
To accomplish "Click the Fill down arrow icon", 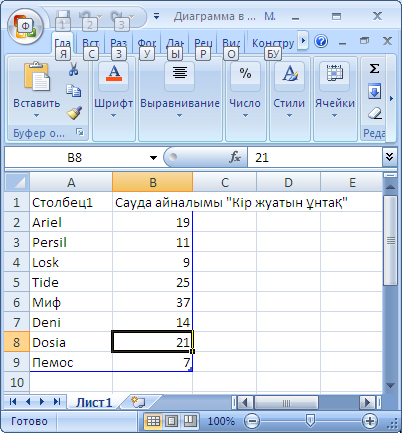I will tap(374, 91).
